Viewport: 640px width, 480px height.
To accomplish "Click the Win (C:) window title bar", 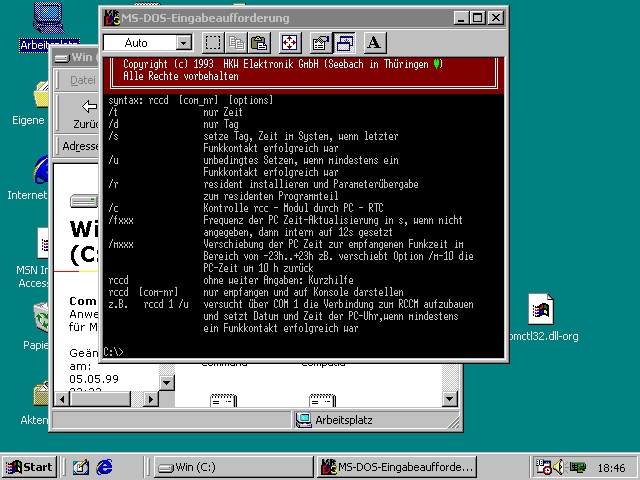I will 76,57.
